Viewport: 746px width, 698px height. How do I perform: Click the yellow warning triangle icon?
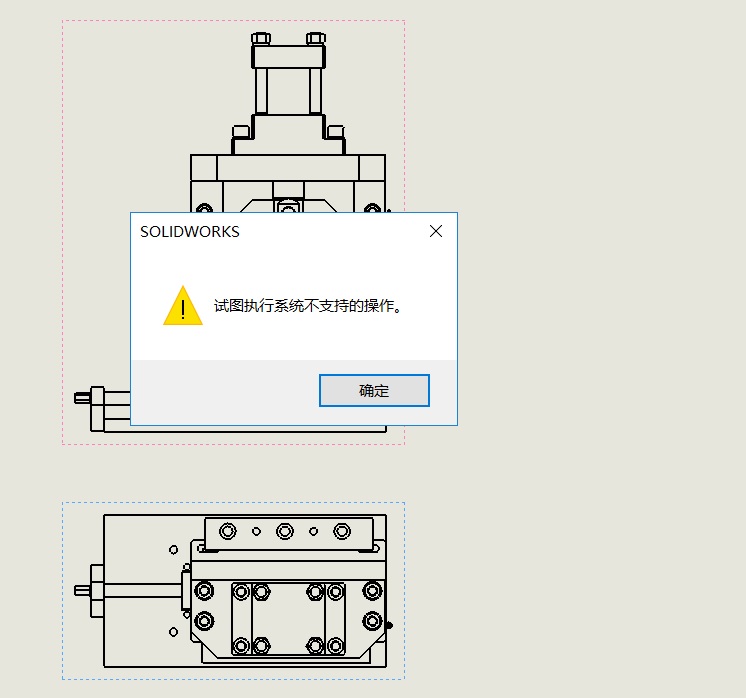(x=183, y=305)
